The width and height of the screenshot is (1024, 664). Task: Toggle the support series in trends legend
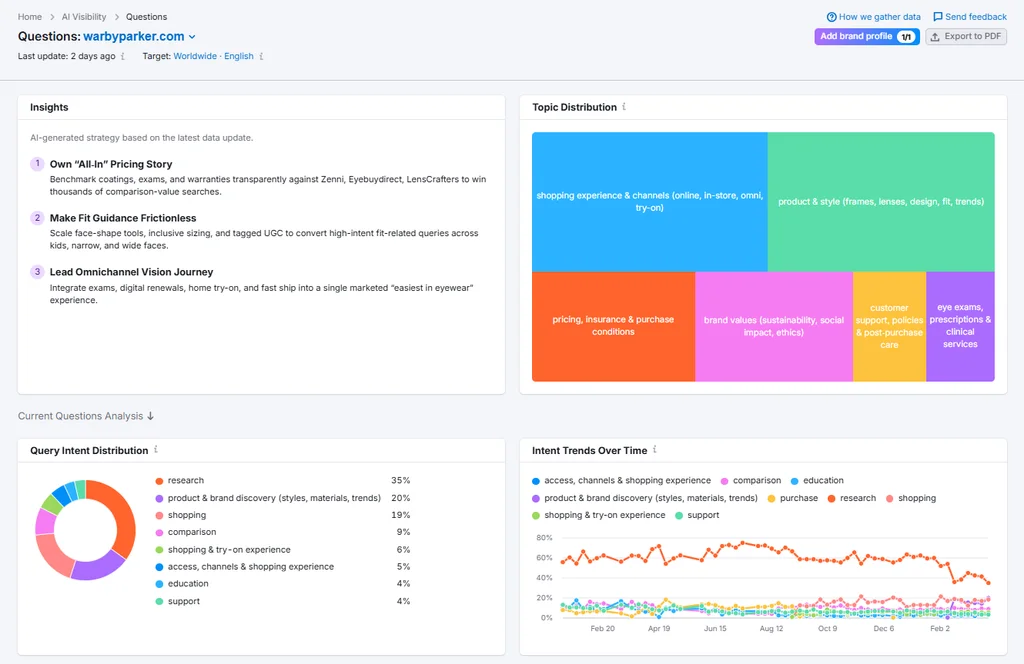click(697, 515)
